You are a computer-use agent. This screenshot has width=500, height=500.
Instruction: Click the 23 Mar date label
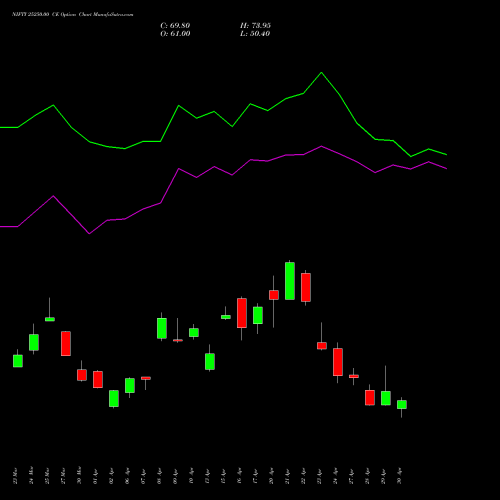(x=15, y=476)
